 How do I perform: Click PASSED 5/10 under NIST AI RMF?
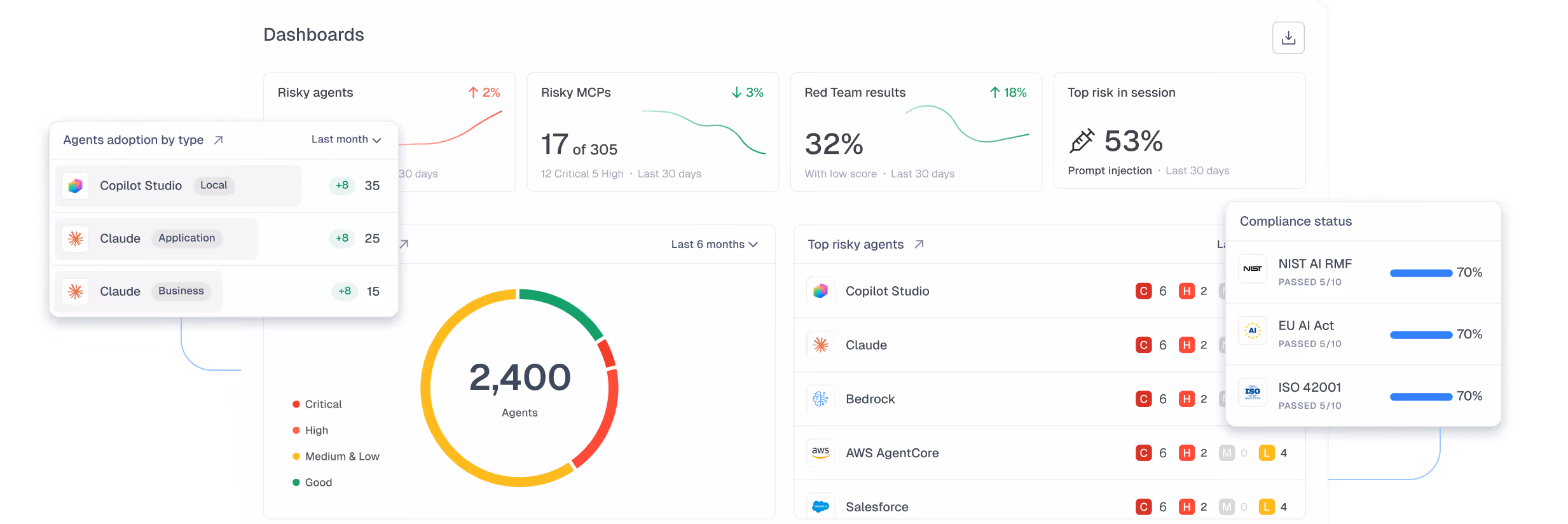[x=1309, y=282]
